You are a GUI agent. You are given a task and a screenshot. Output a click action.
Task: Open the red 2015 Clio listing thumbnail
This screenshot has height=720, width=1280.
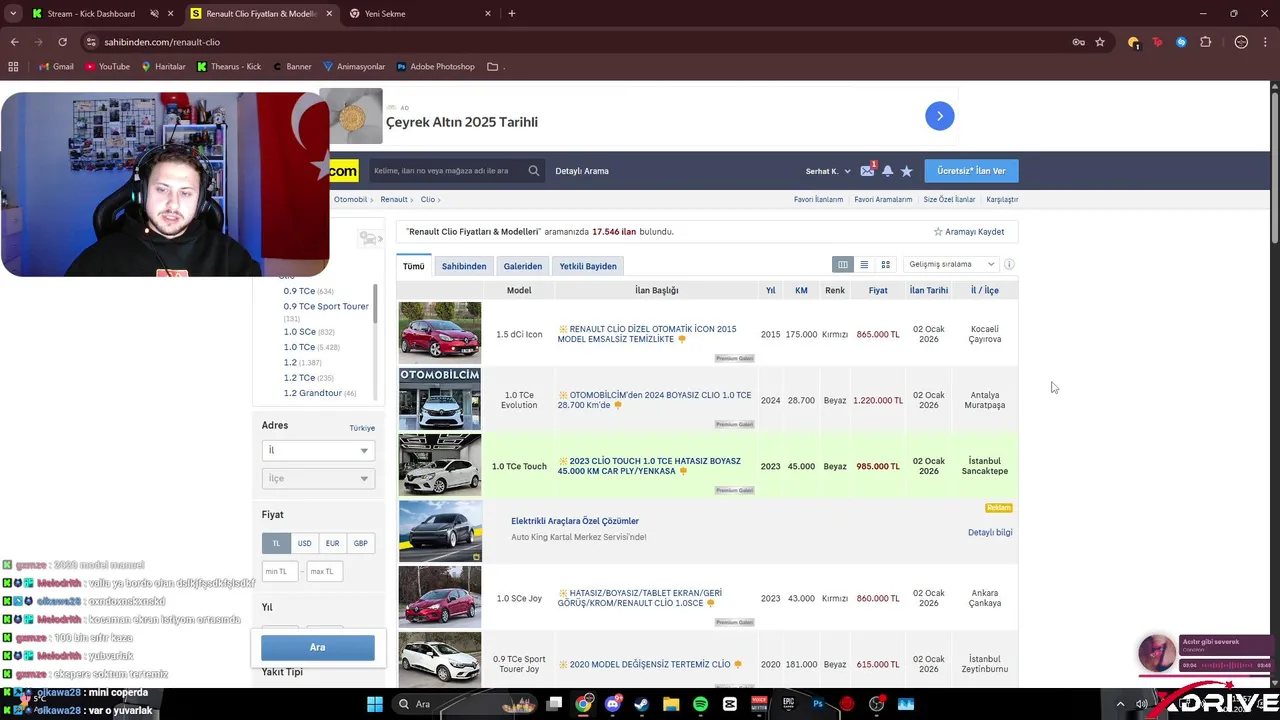tap(440, 333)
